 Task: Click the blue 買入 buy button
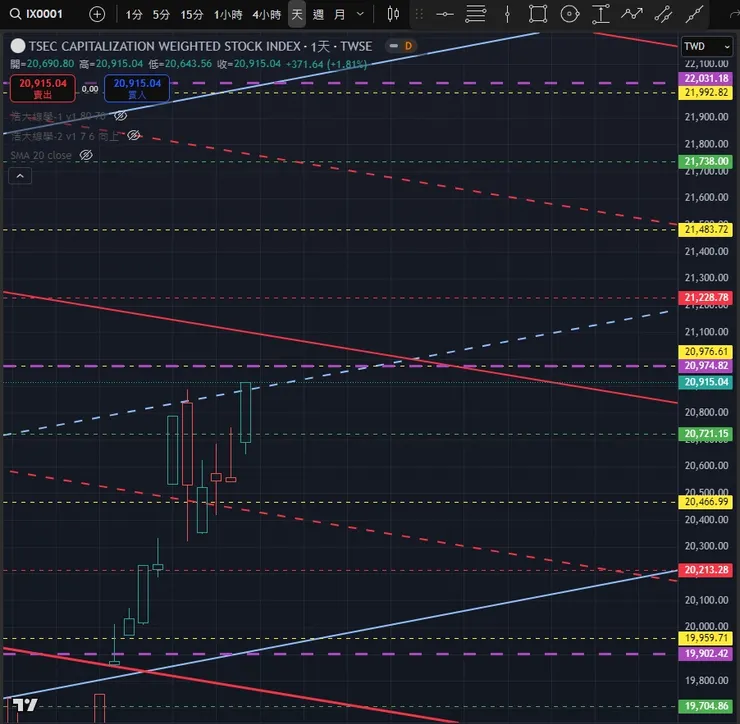[x=137, y=88]
